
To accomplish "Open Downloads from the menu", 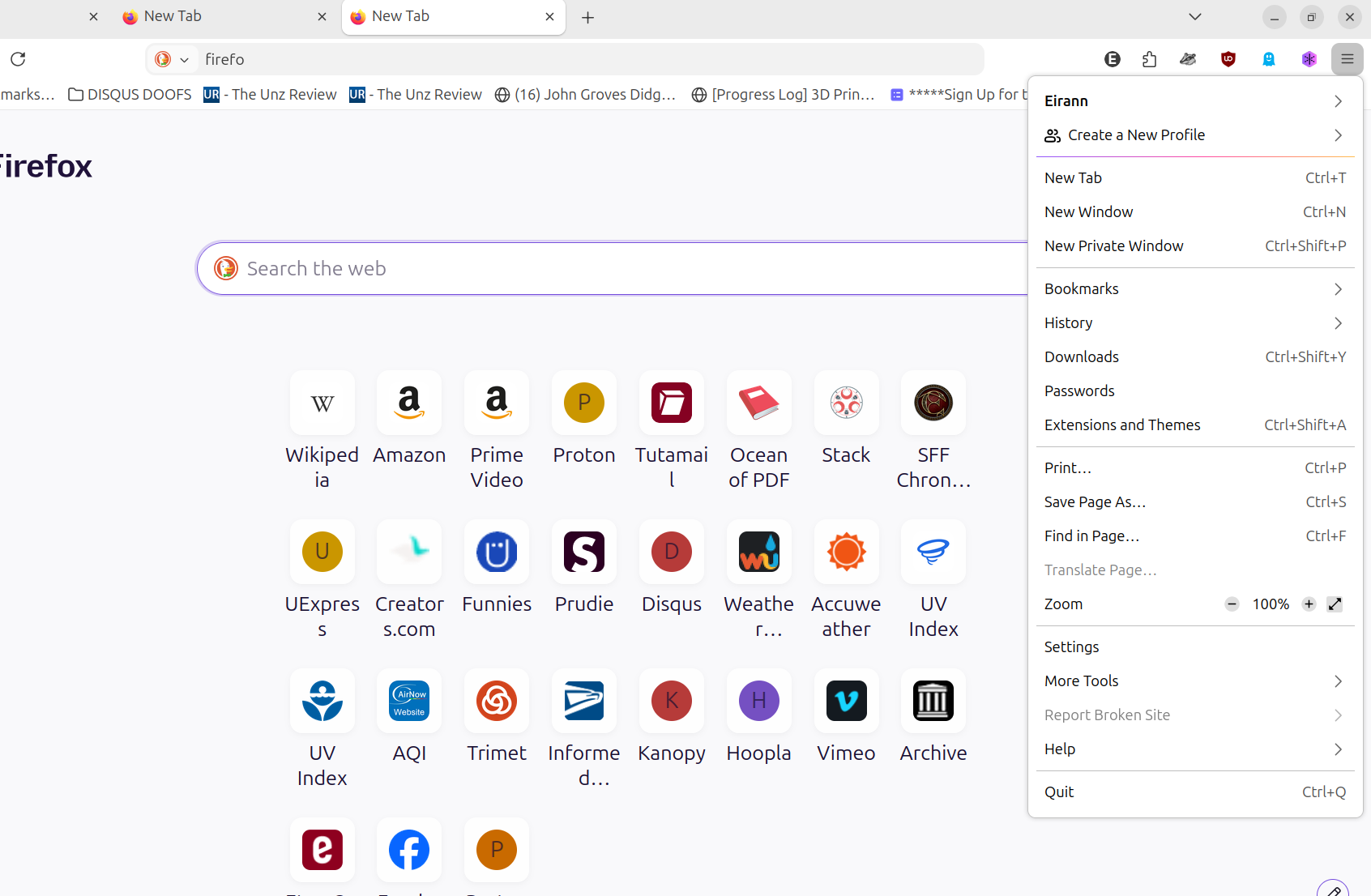I will (x=1195, y=357).
